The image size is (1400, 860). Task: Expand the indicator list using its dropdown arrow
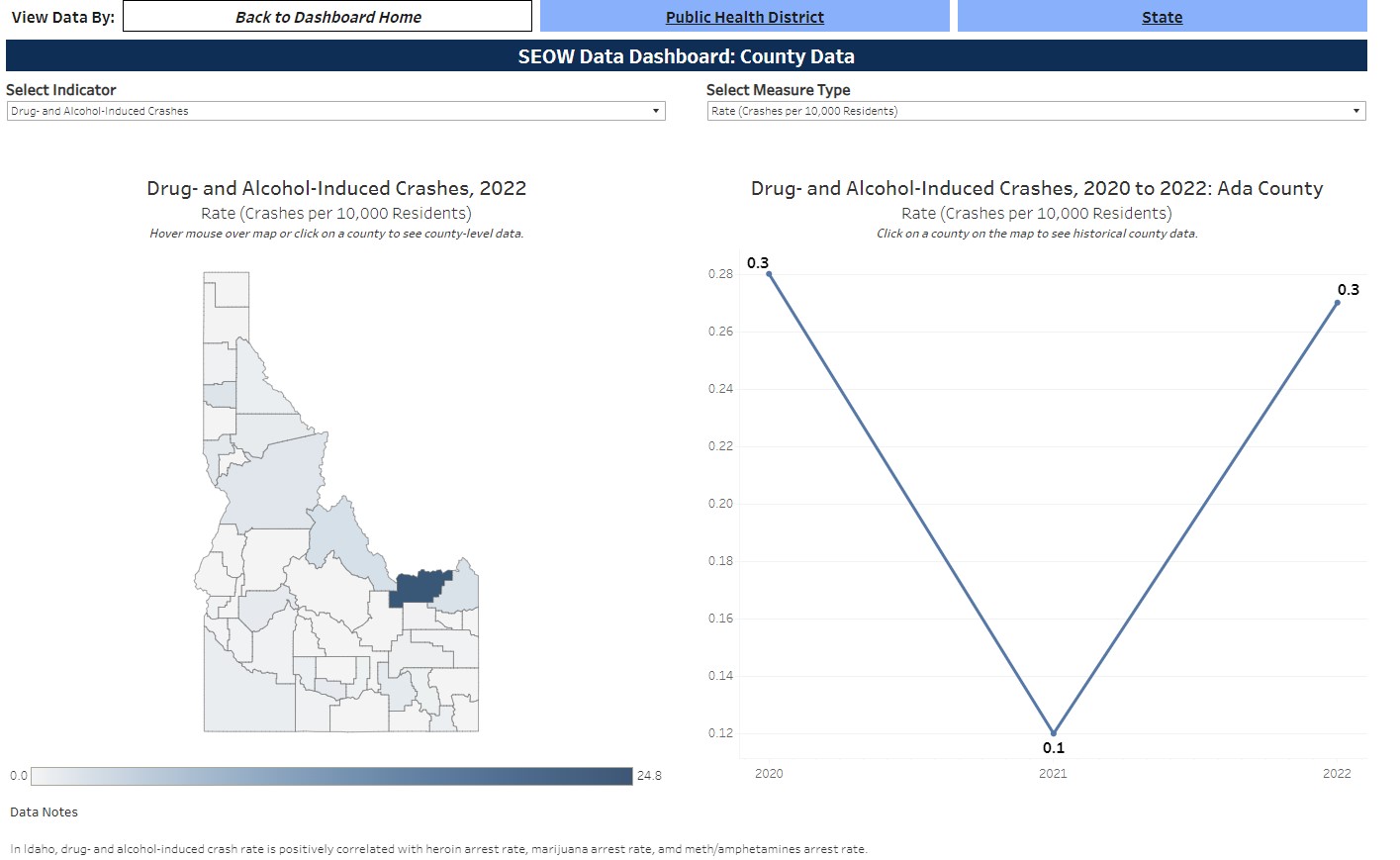pos(657,110)
